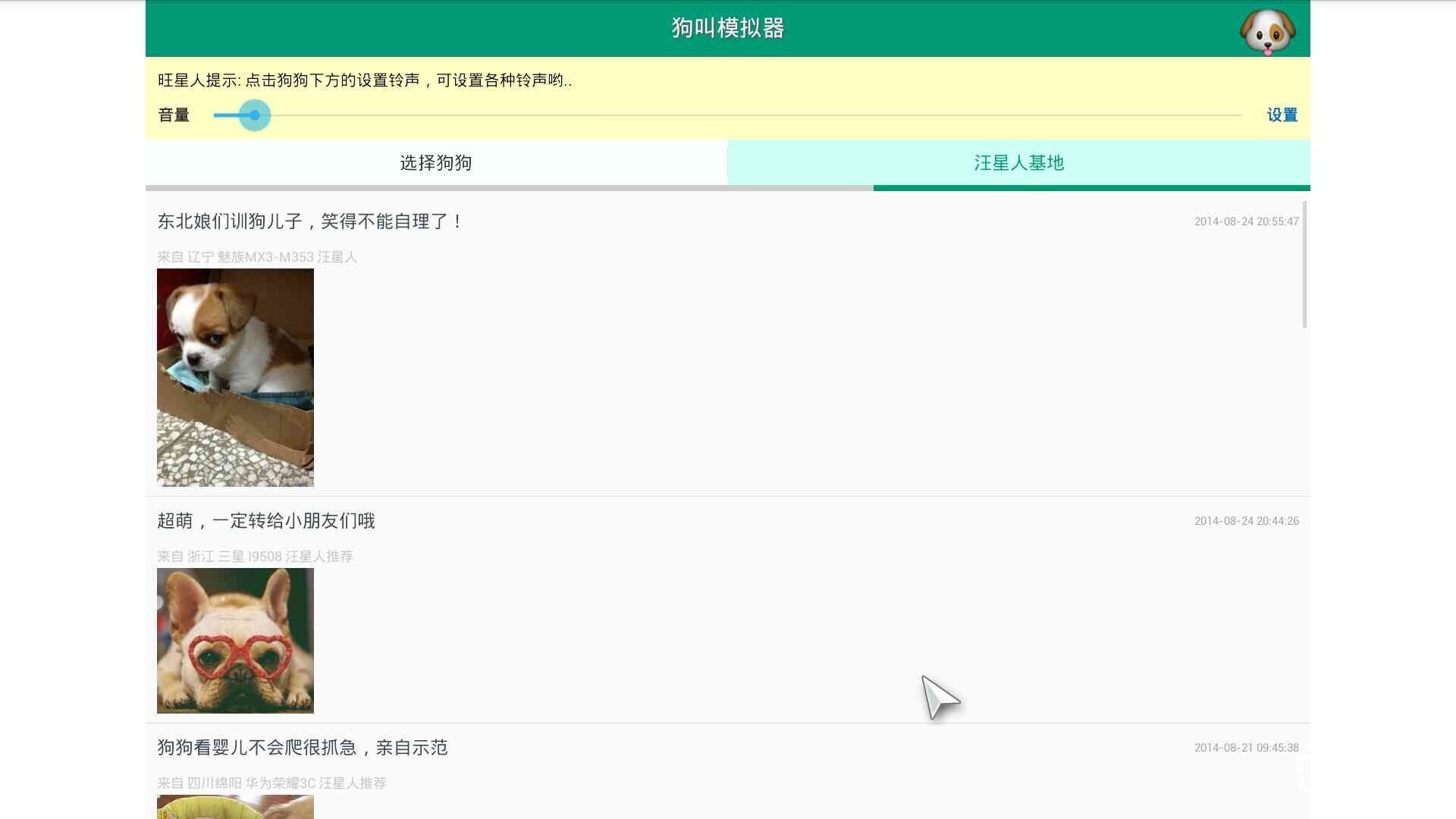Open puppy in cardboard box thumbnail
The height and width of the screenshot is (819, 1456).
point(235,378)
